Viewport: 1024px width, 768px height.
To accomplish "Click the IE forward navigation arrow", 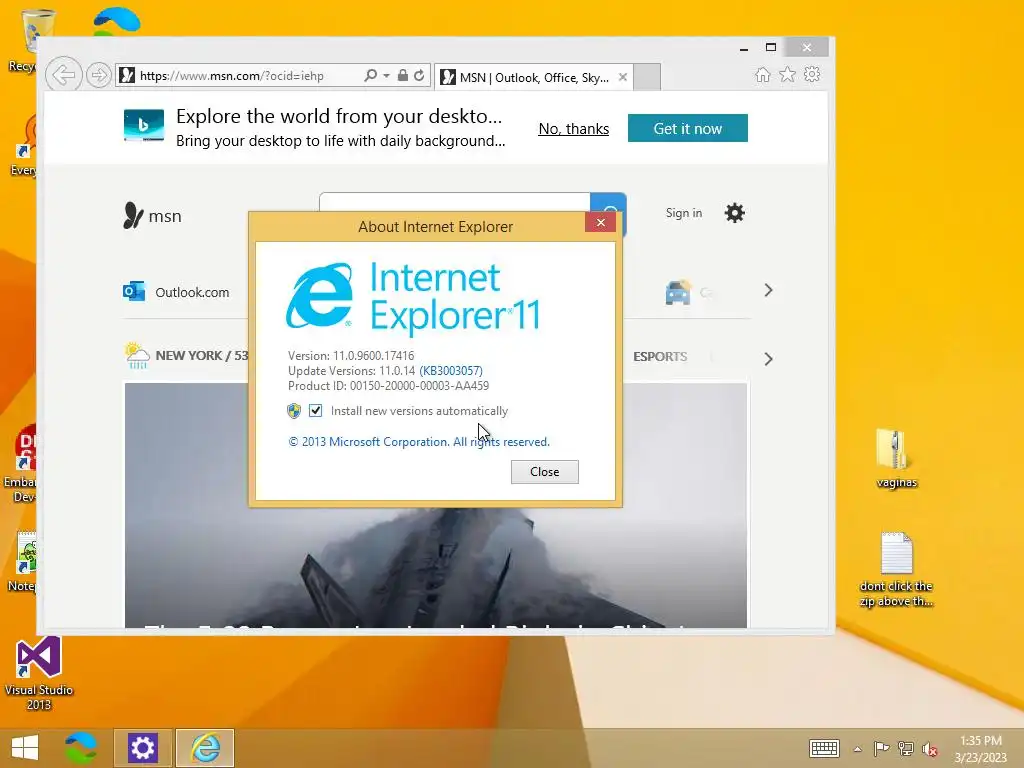I will tap(99, 75).
